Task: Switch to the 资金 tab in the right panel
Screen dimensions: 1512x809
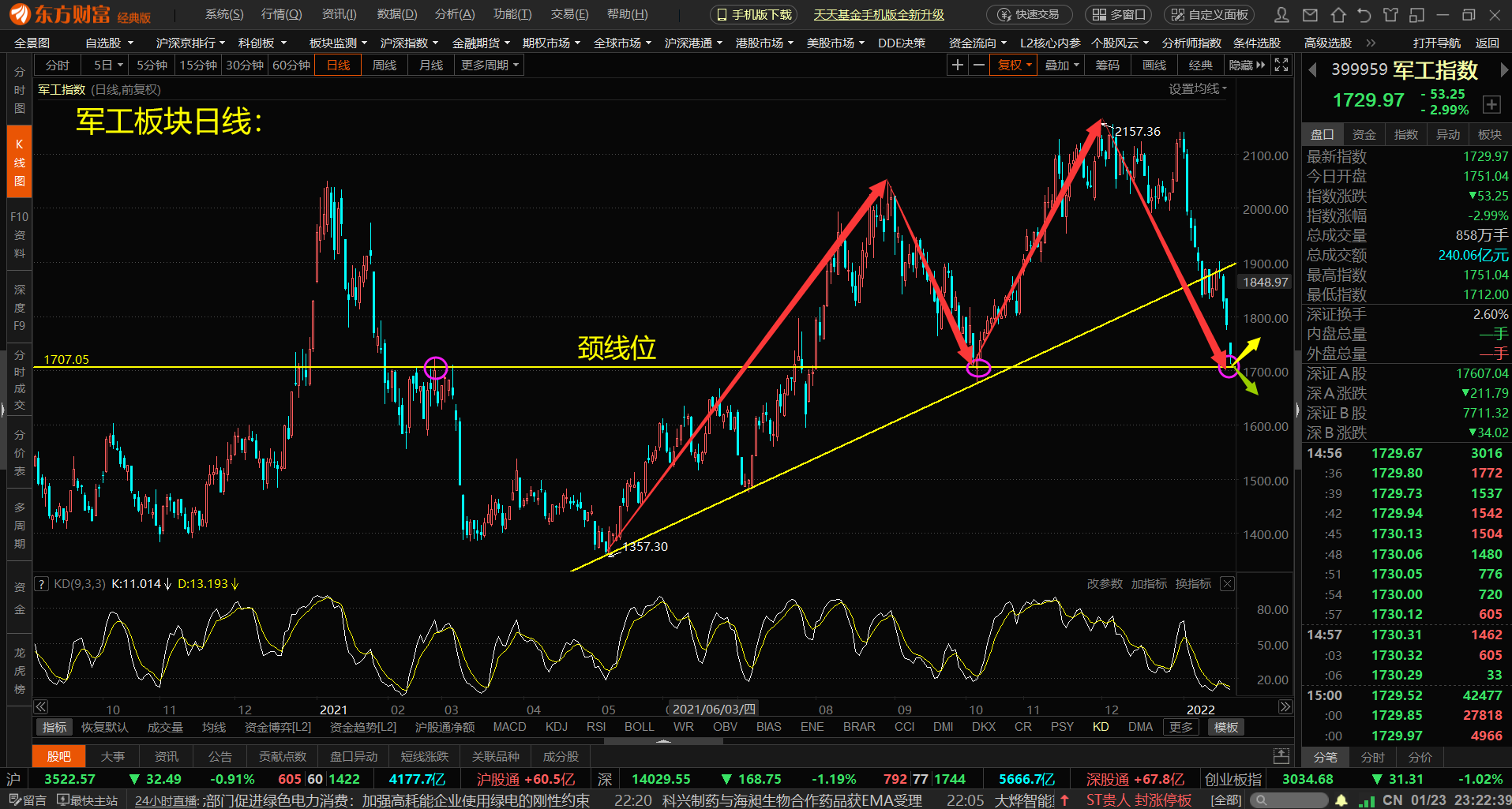Action: coord(1364,135)
